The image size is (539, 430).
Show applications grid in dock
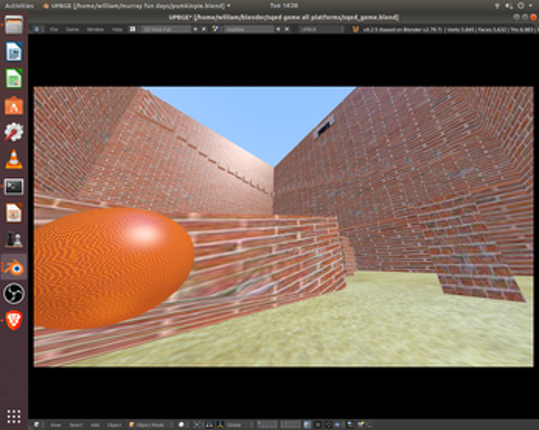[14, 416]
